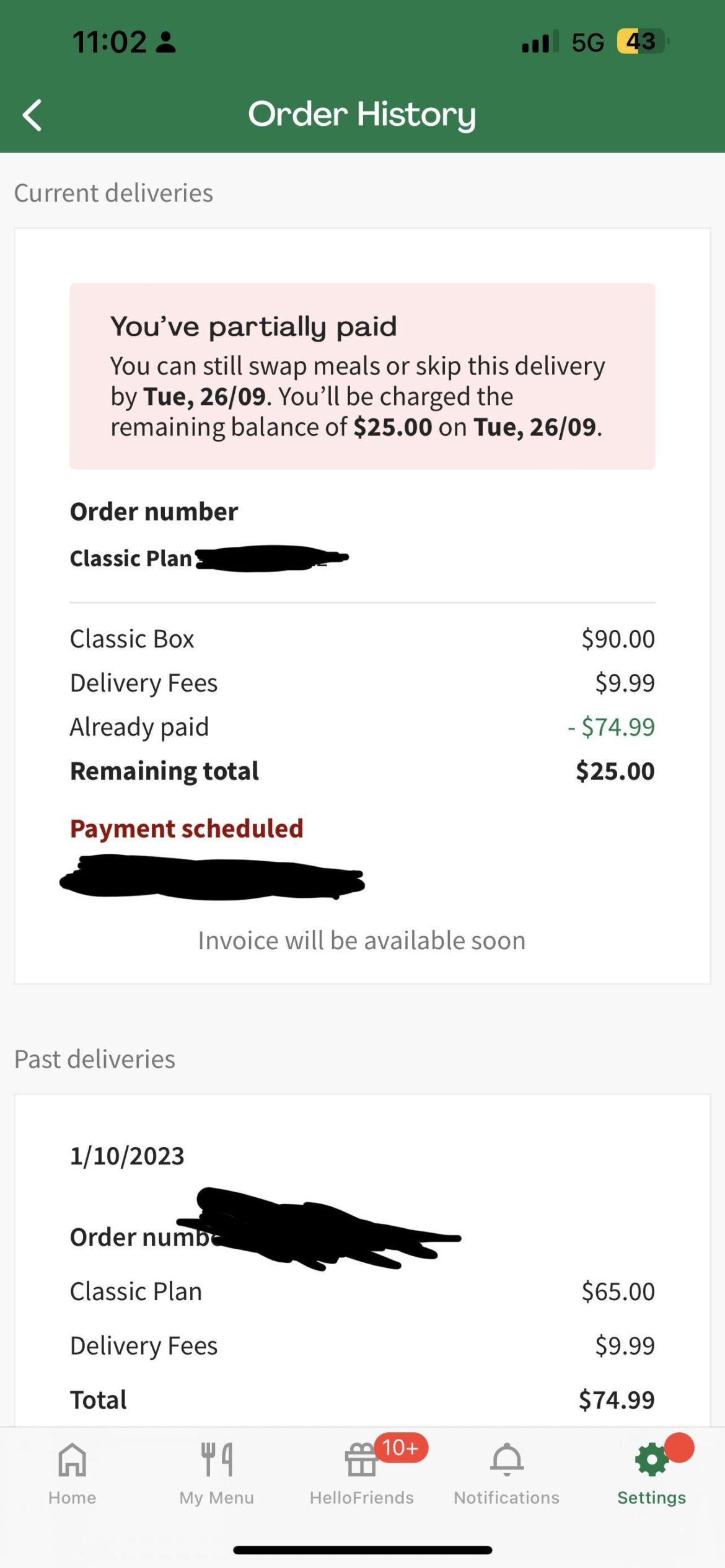Tap the battery indicator showing 43

click(640, 41)
